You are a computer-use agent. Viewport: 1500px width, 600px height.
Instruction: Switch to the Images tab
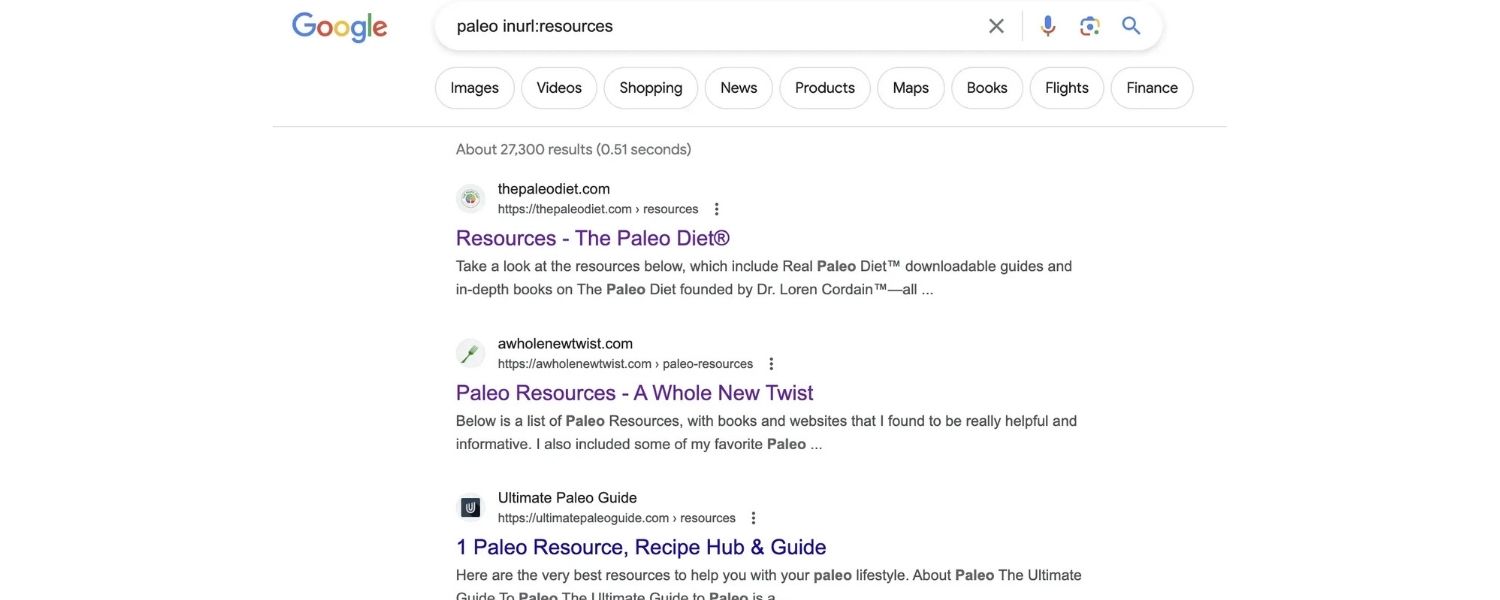pos(475,85)
